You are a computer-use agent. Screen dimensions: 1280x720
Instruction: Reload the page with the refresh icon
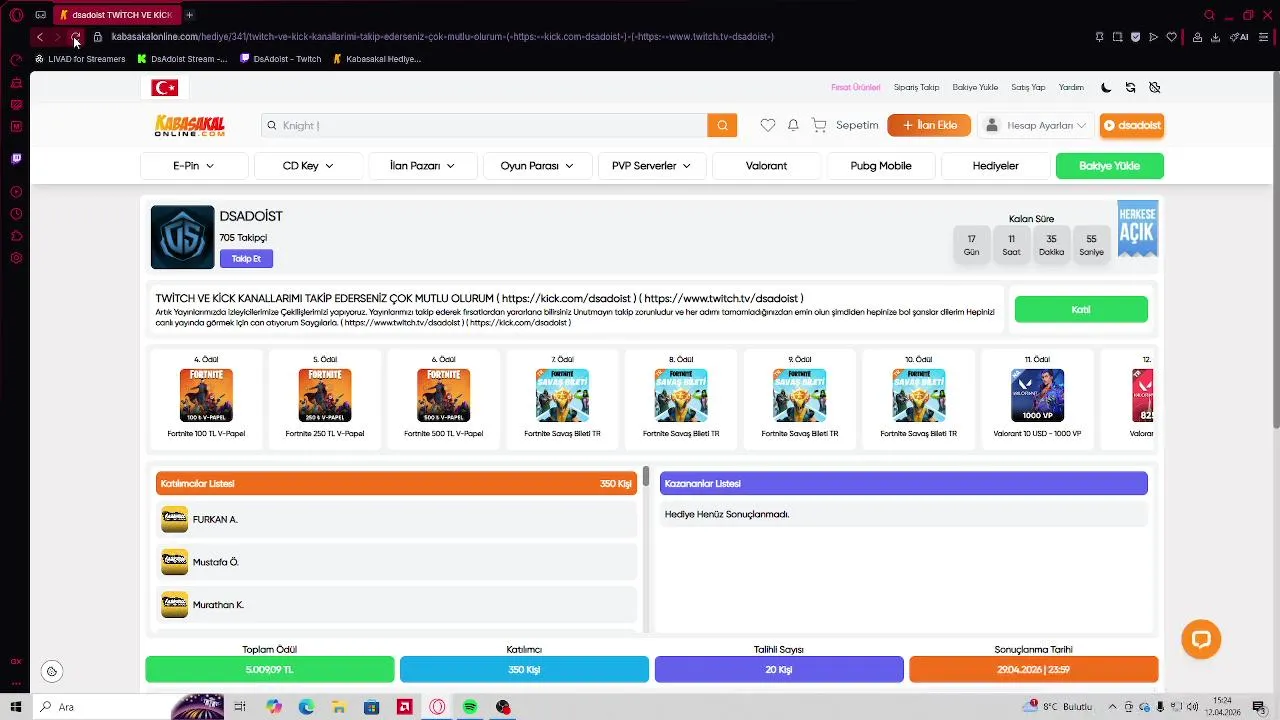tap(75, 37)
